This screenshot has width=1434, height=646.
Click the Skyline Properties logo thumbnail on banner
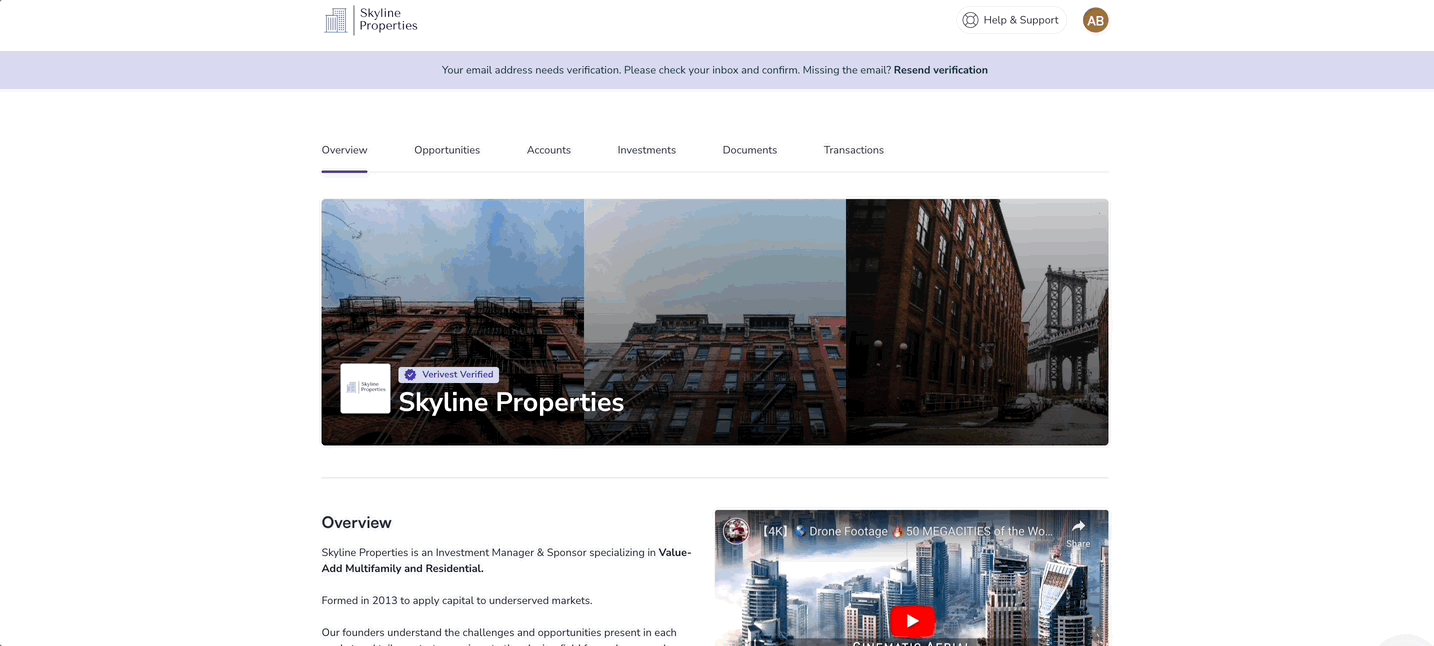pyautogui.click(x=365, y=388)
